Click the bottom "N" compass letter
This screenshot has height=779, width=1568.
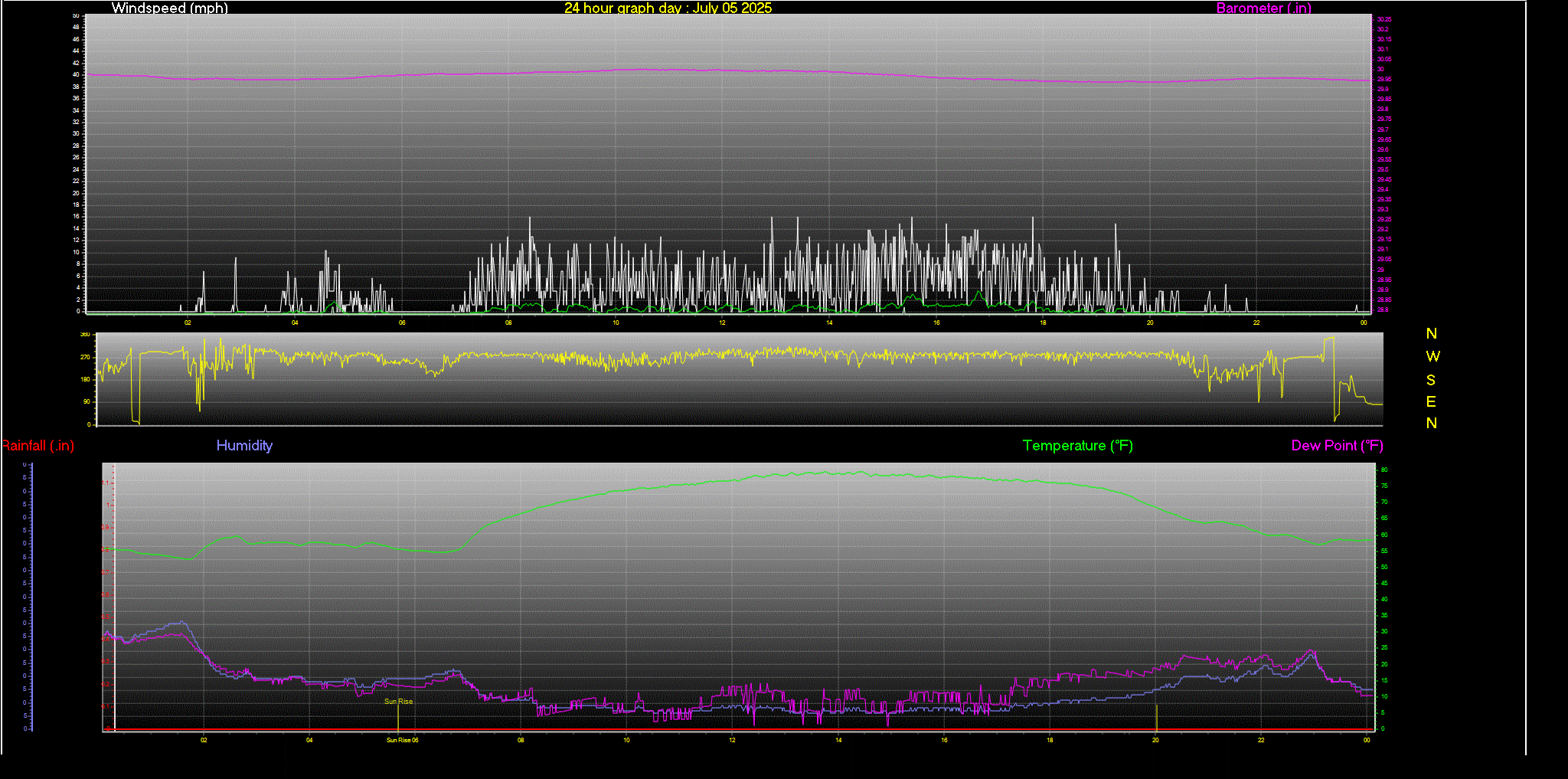pyautogui.click(x=1432, y=423)
